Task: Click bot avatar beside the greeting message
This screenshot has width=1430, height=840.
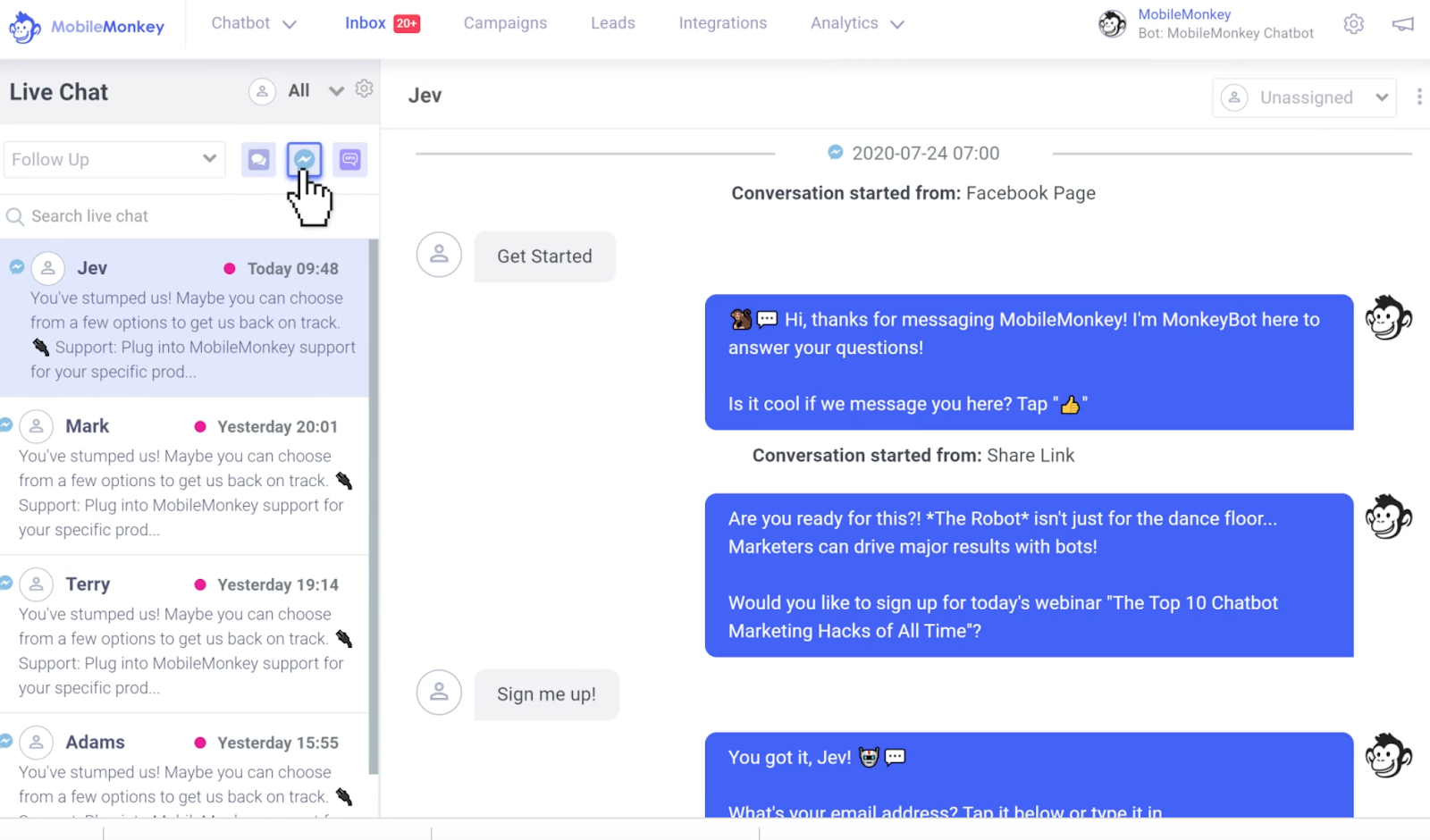Action: tap(1388, 318)
